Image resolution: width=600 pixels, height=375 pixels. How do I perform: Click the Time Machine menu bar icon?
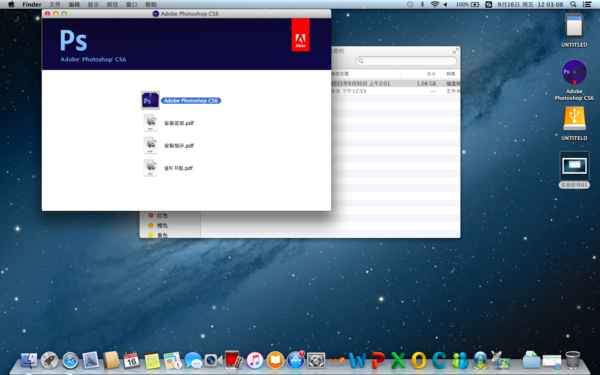pyautogui.click(x=410, y=5)
